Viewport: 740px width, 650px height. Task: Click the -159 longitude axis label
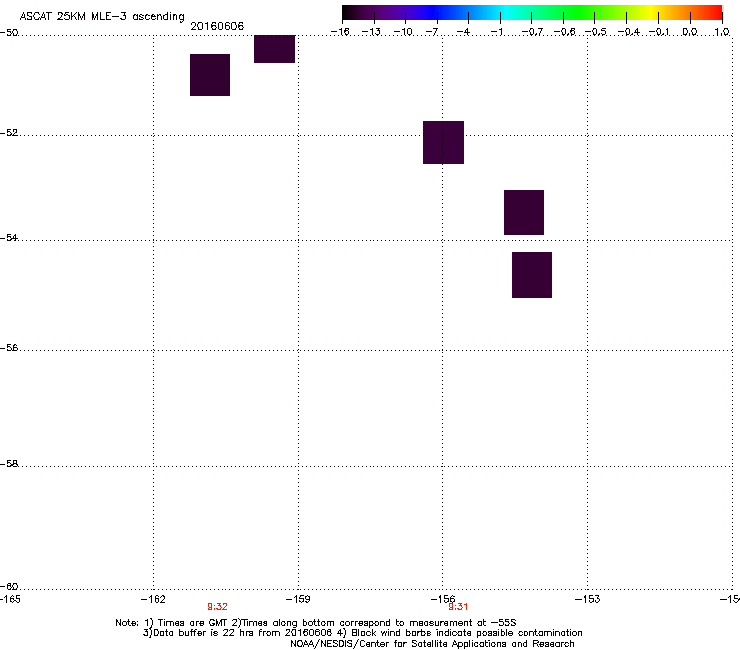point(298,599)
